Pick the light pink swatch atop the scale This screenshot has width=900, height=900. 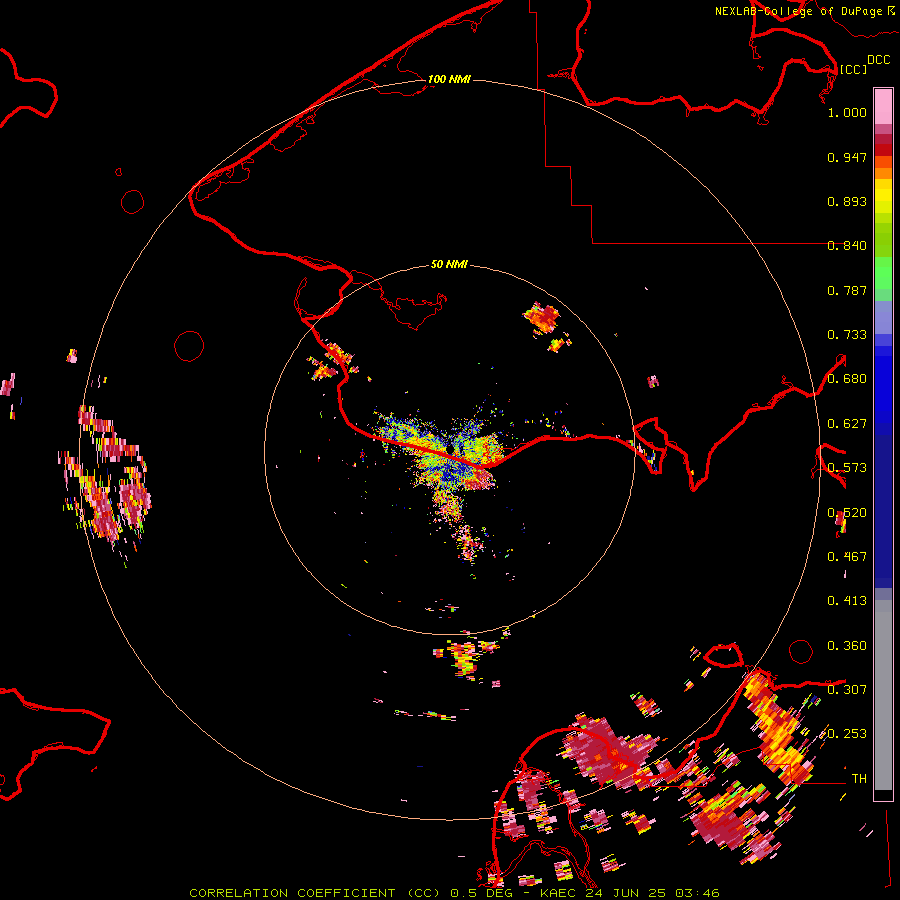click(883, 107)
